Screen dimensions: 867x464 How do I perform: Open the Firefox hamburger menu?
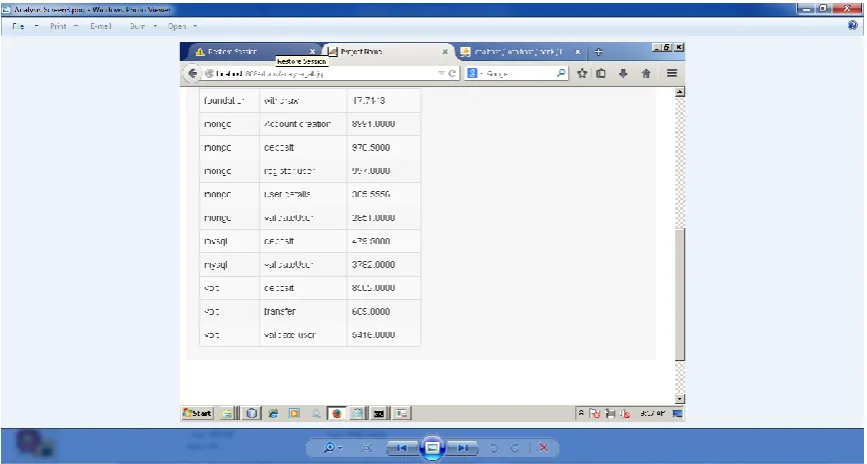coord(672,73)
